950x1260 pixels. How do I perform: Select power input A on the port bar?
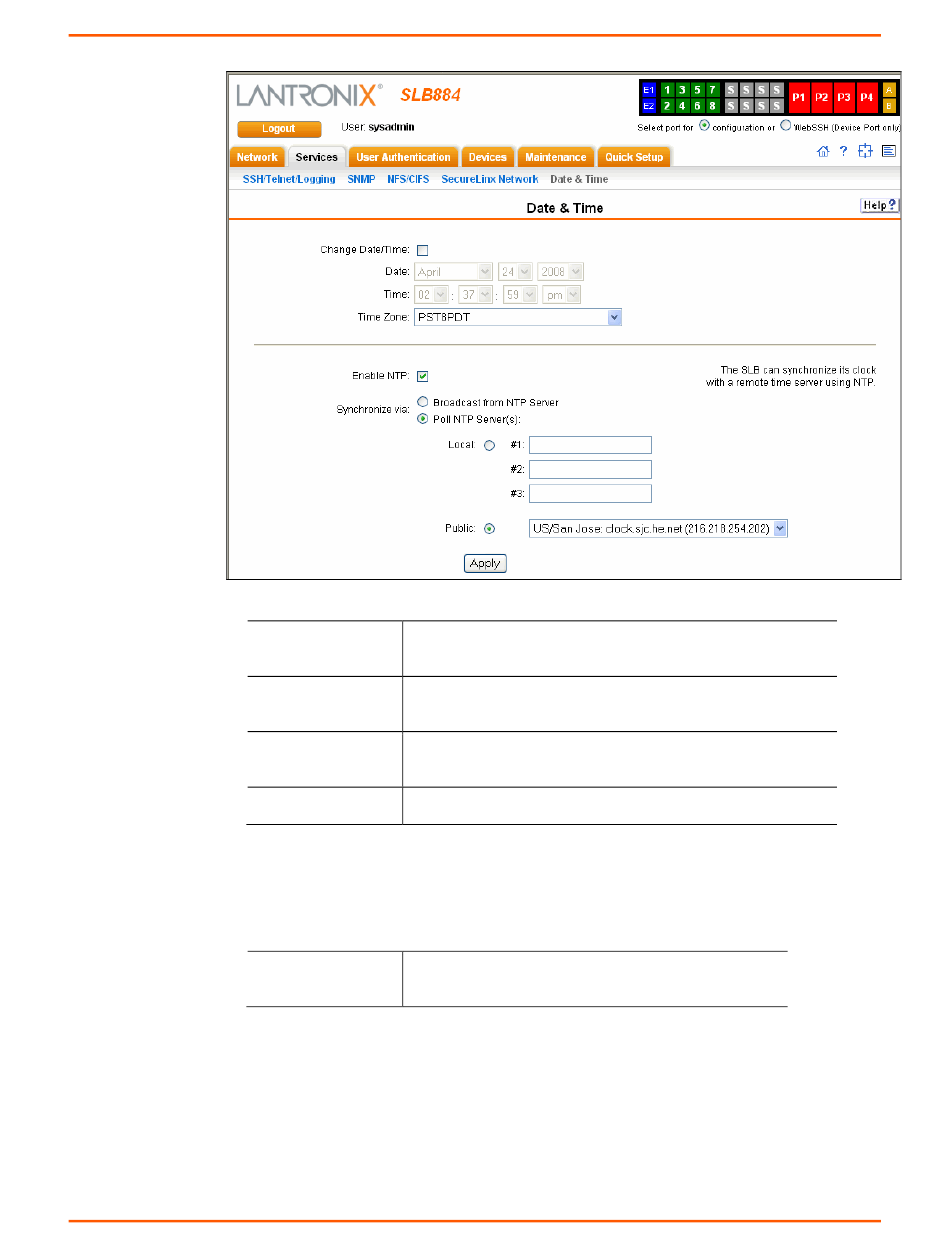(889, 90)
